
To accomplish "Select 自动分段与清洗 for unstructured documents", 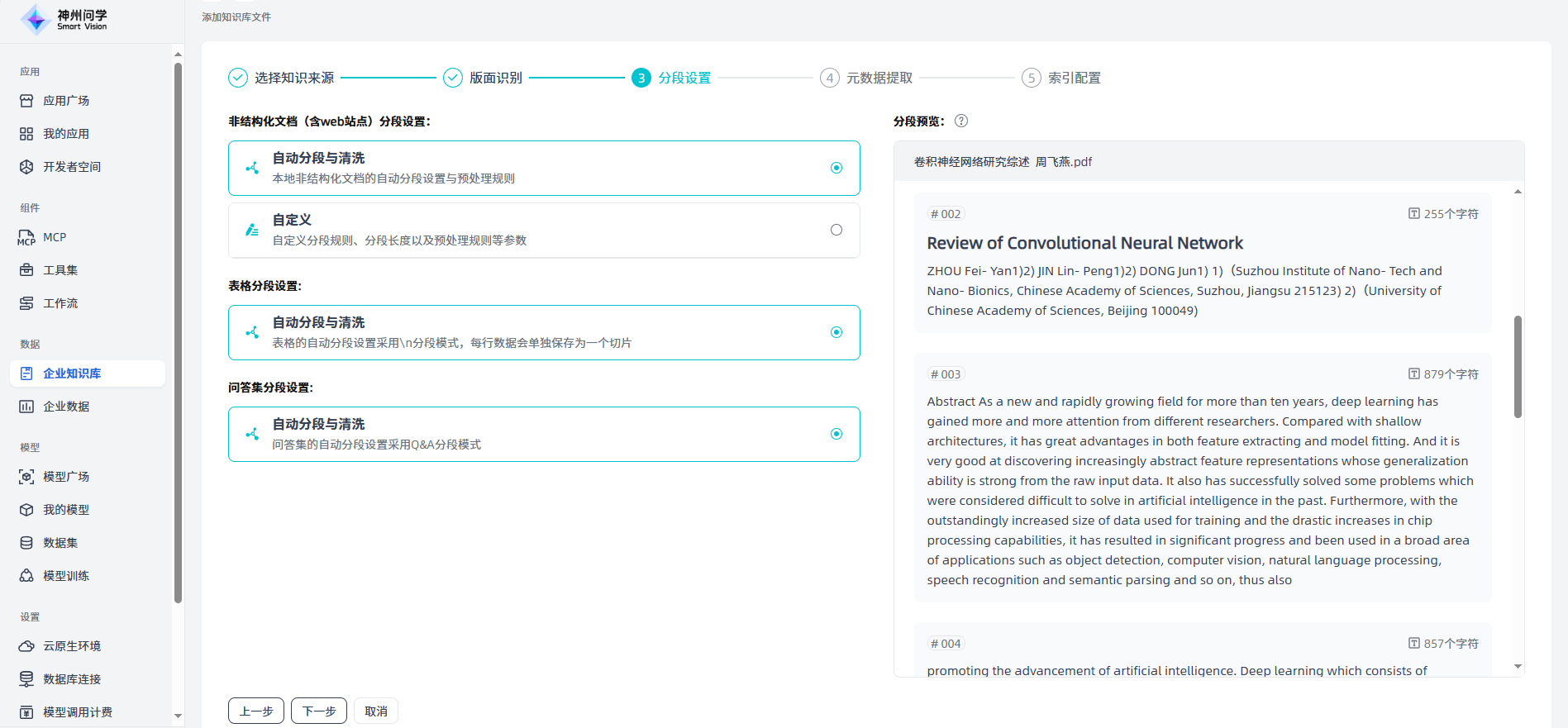I will 836,168.
